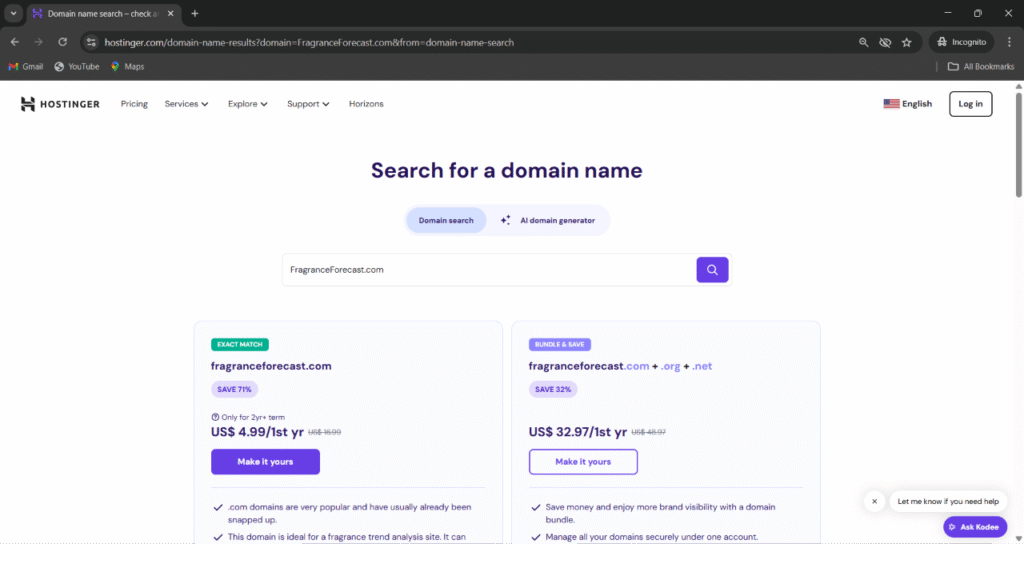
Task: Click Make it yours for fragranceforecast.com
Action: (x=265, y=462)
